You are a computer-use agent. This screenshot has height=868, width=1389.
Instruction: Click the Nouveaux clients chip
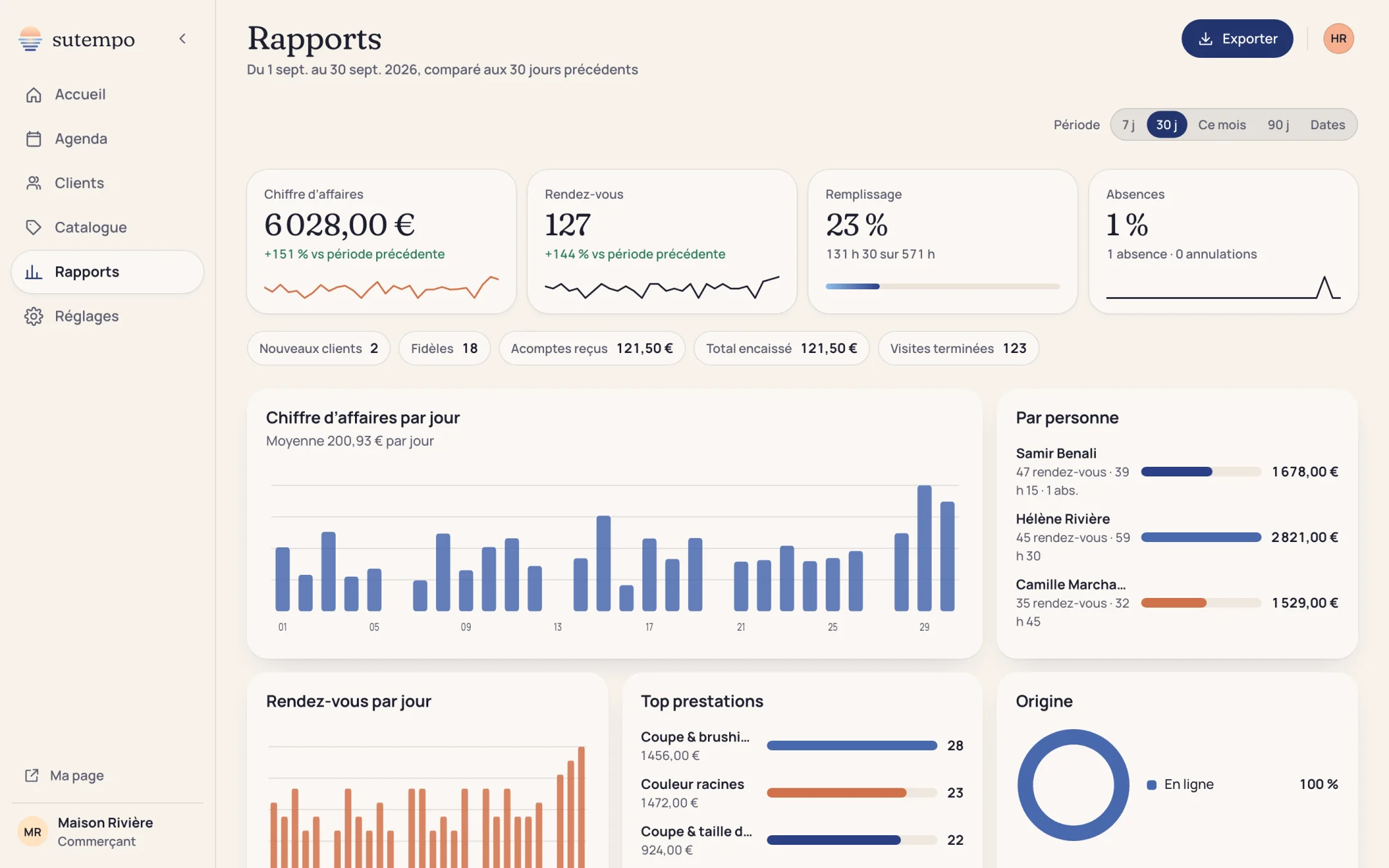(318, 348)
